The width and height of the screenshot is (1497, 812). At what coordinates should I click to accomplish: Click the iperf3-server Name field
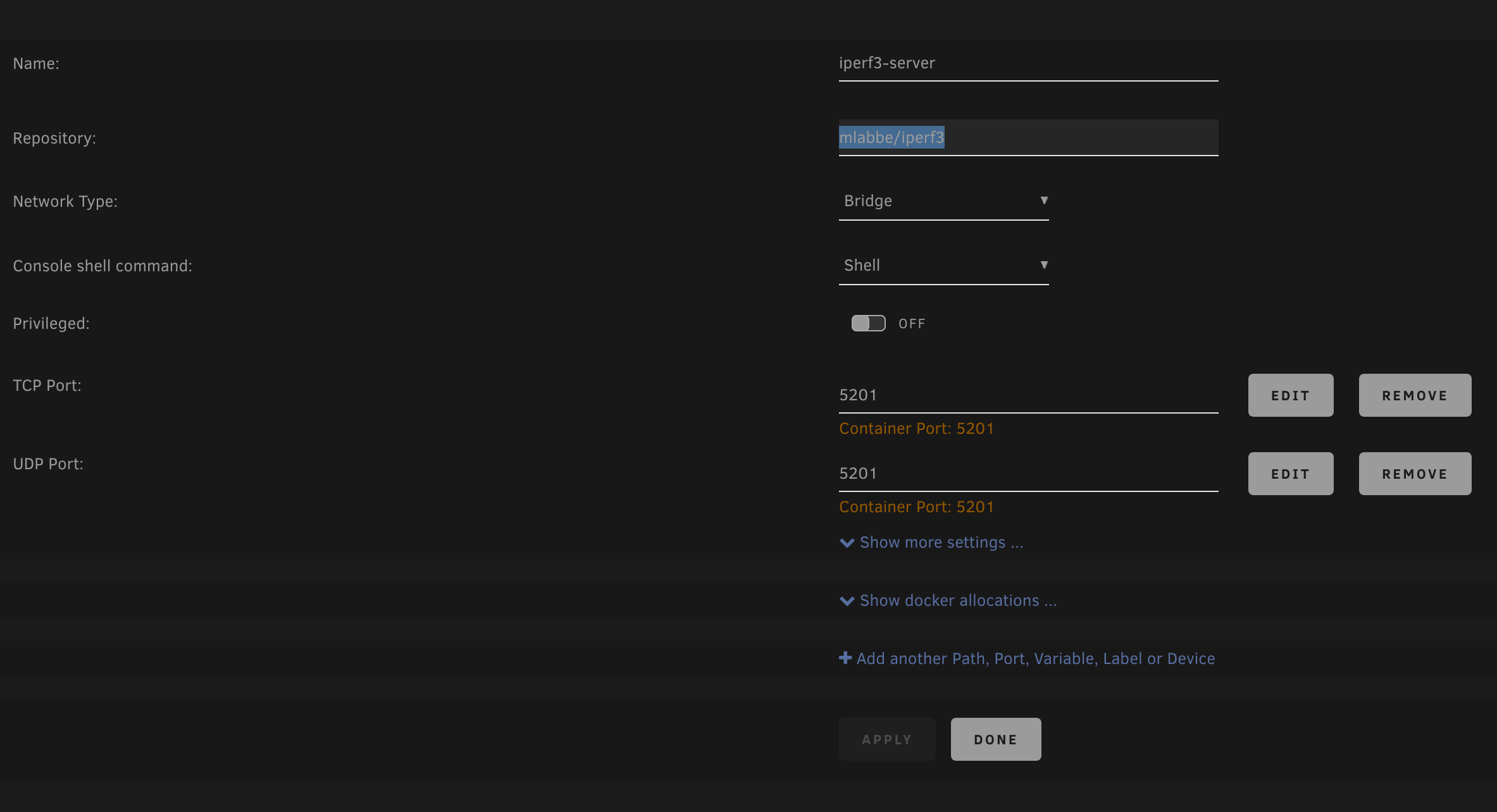pyautogui.click(x=1028, y=63)
